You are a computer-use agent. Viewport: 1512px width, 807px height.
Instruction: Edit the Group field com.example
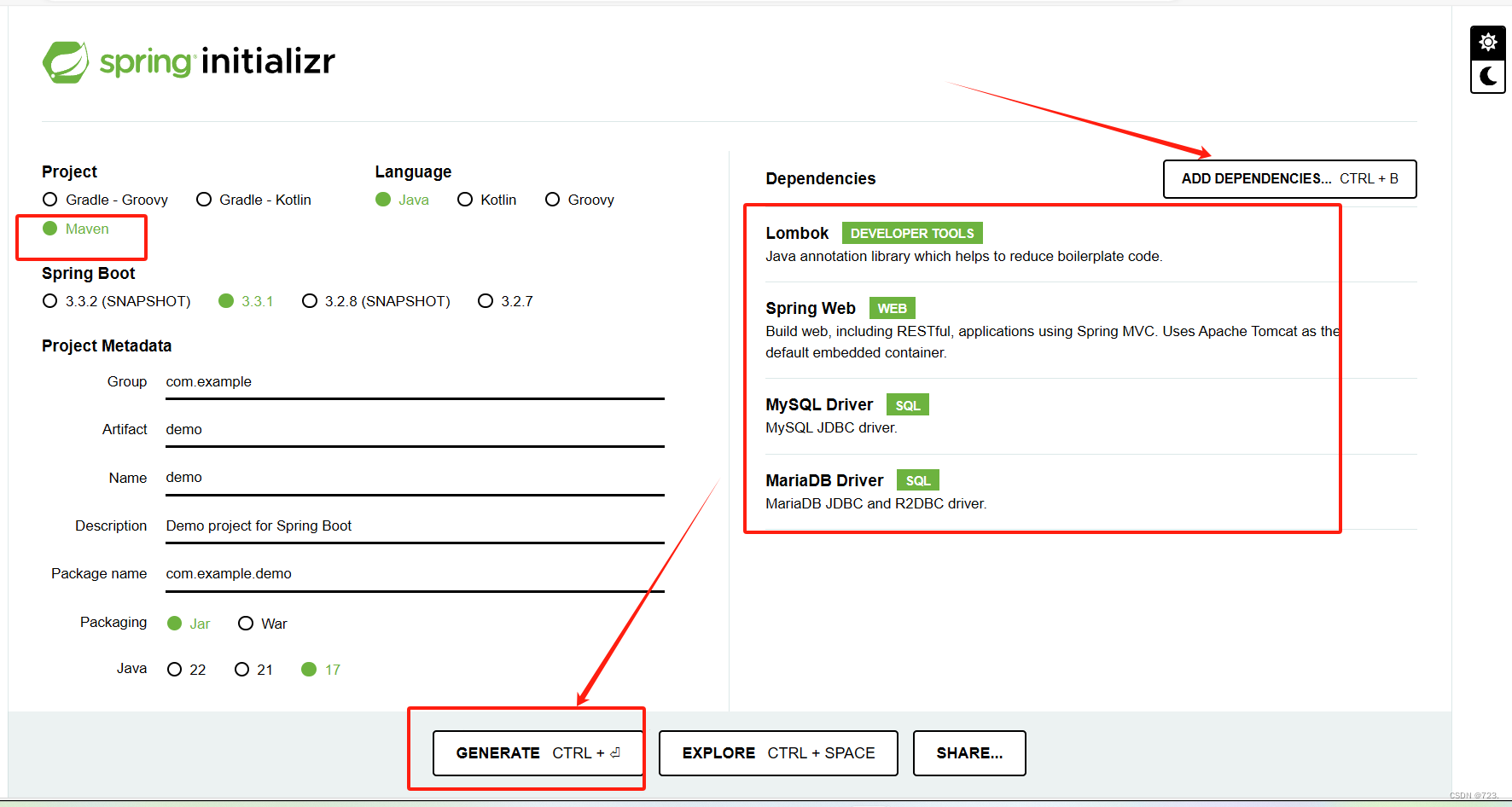pyautogui.click(x=415, y=382)
